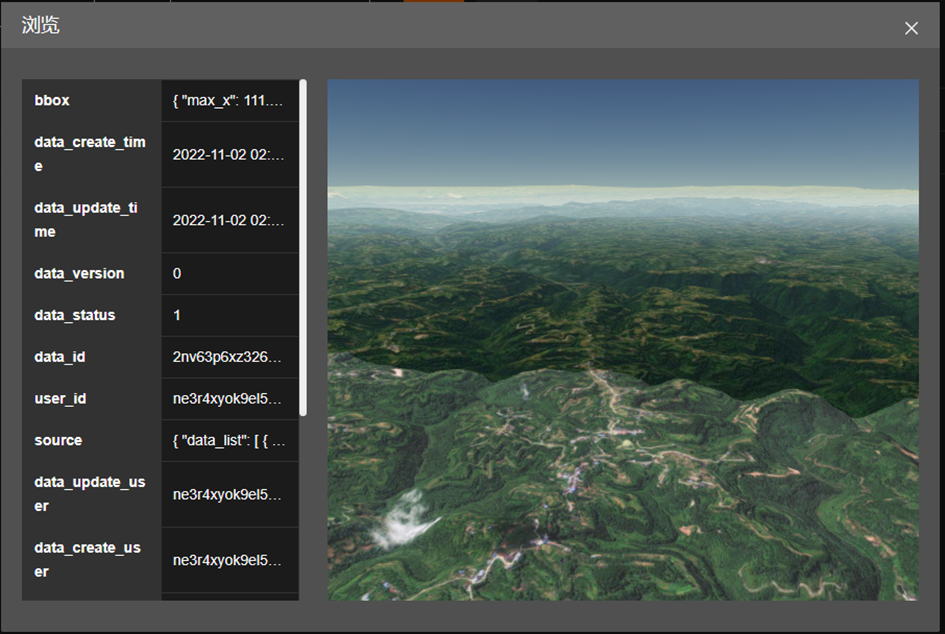This screenshot has height=634, width=945.
Task: Close the 浏览 dialog with the X icon
Action: [x=911, y=28]
